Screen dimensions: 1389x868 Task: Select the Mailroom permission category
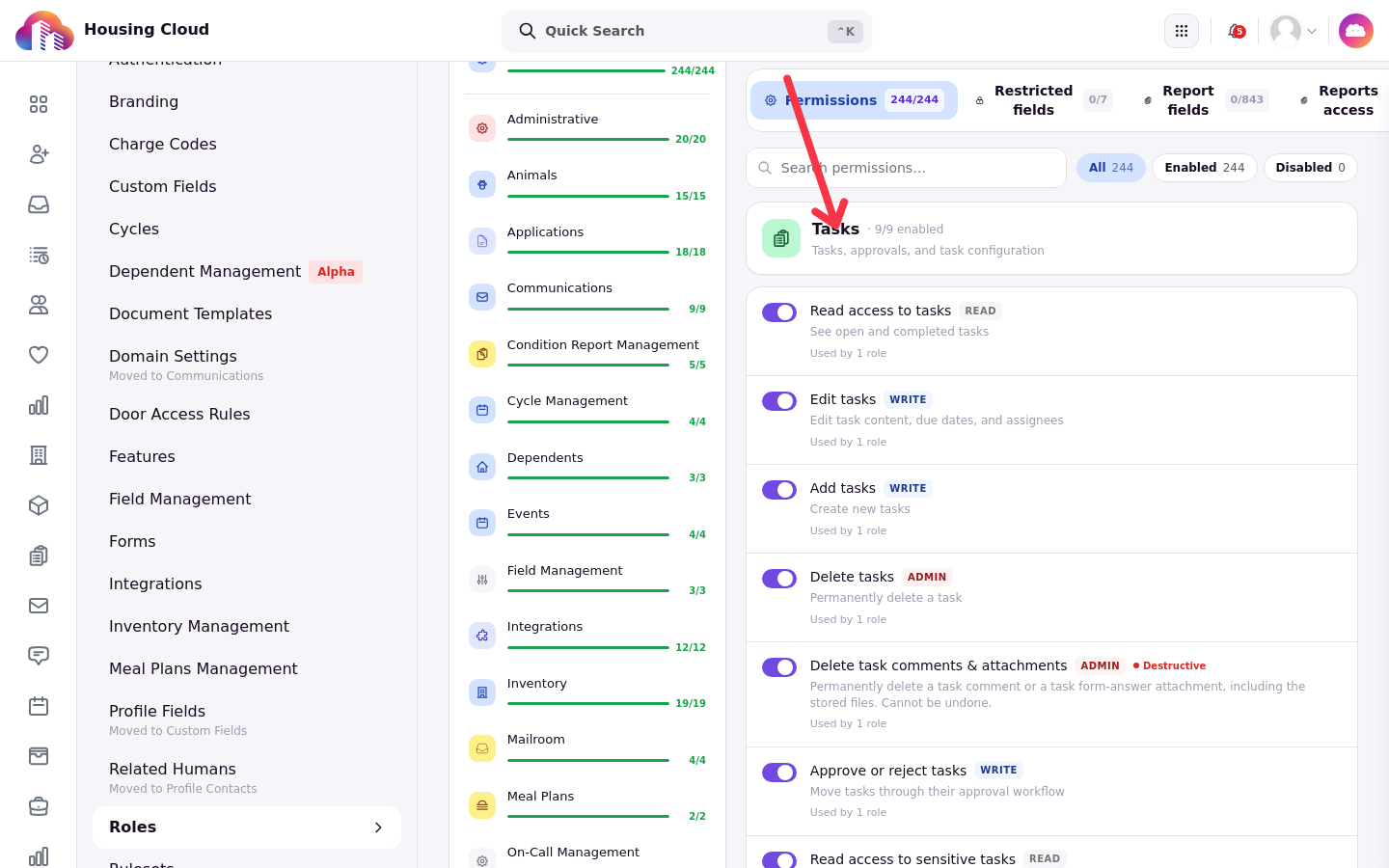pyautogui.click(x=587, y=748)
